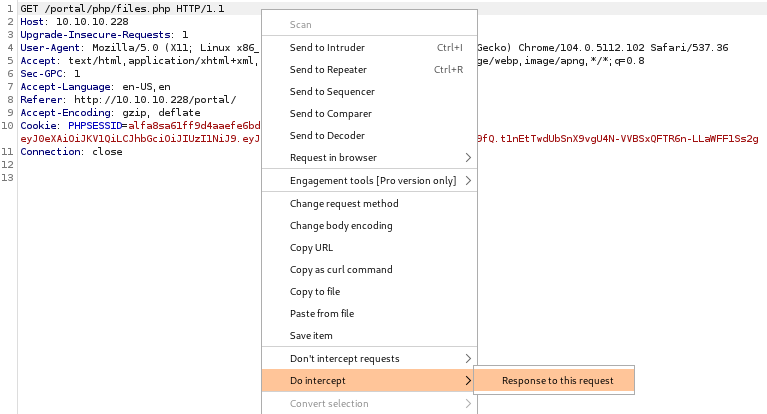The width and height of the screenshot is (767, 414).
Task: Click the Referer header line
Action: [128, 100]
